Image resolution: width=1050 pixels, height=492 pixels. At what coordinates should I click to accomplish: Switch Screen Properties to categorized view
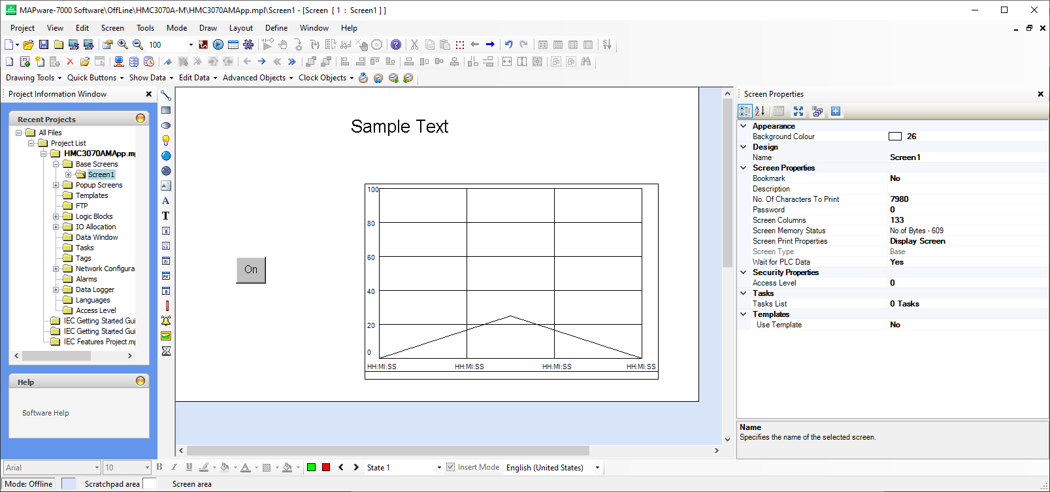click(x=745, y=111)
